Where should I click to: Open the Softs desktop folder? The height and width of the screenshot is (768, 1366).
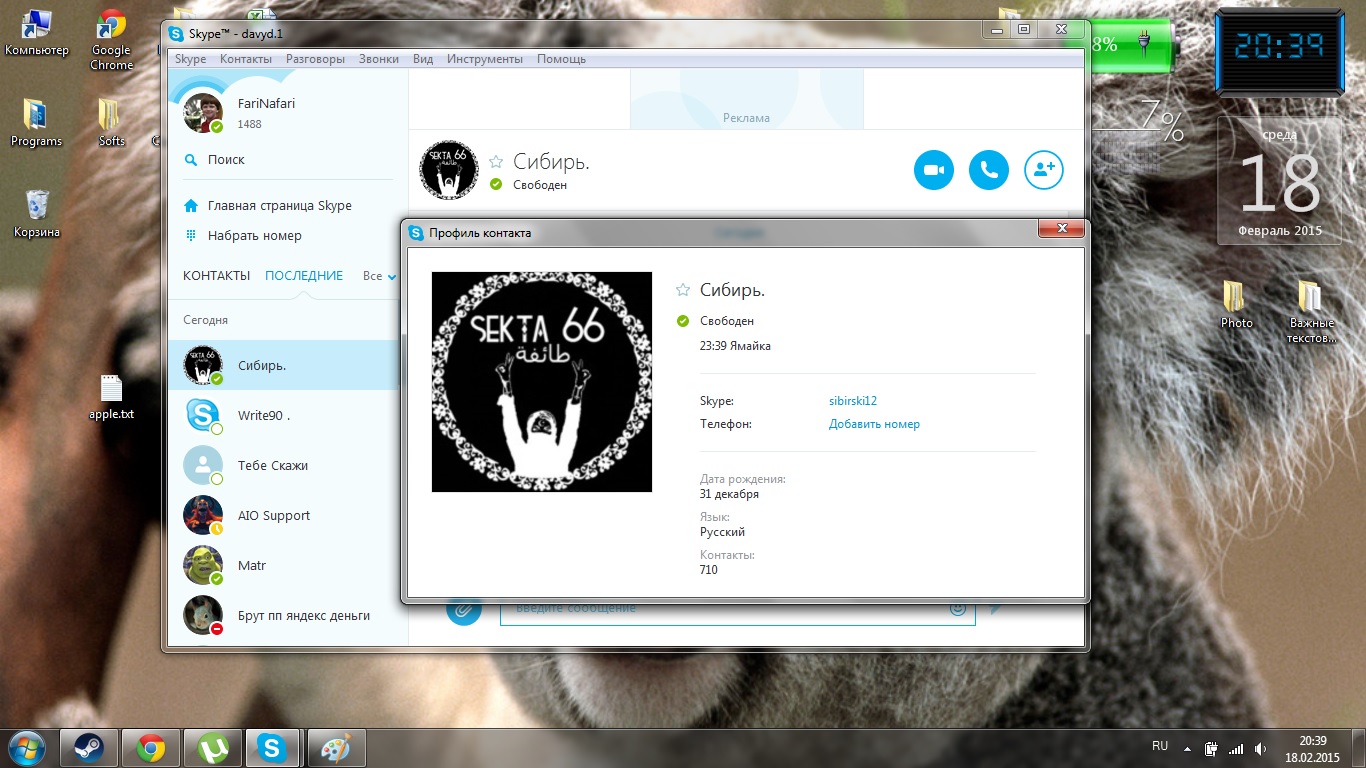(x=111, y=123)
